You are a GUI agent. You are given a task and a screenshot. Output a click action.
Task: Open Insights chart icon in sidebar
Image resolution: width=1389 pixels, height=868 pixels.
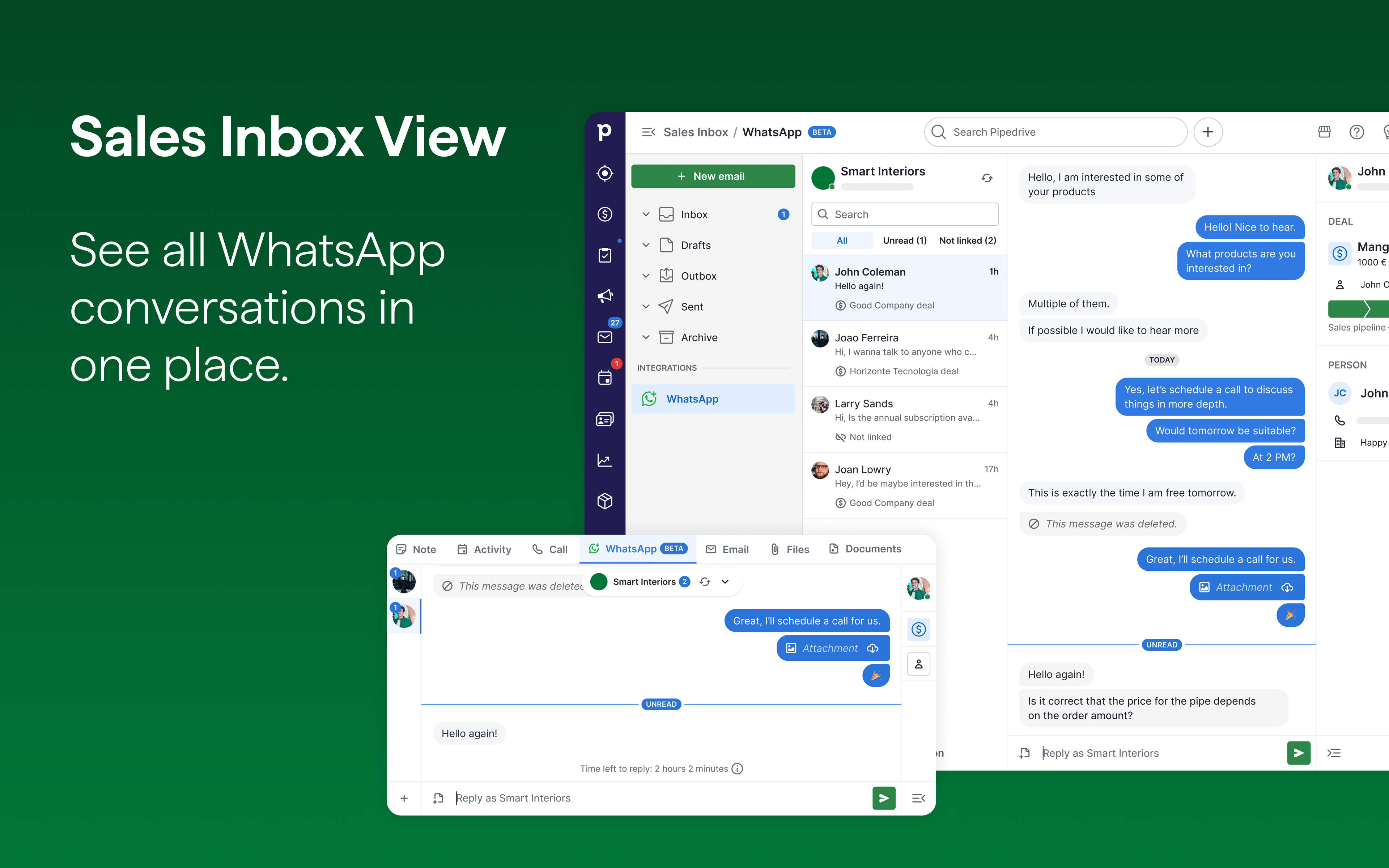(604, 460)
